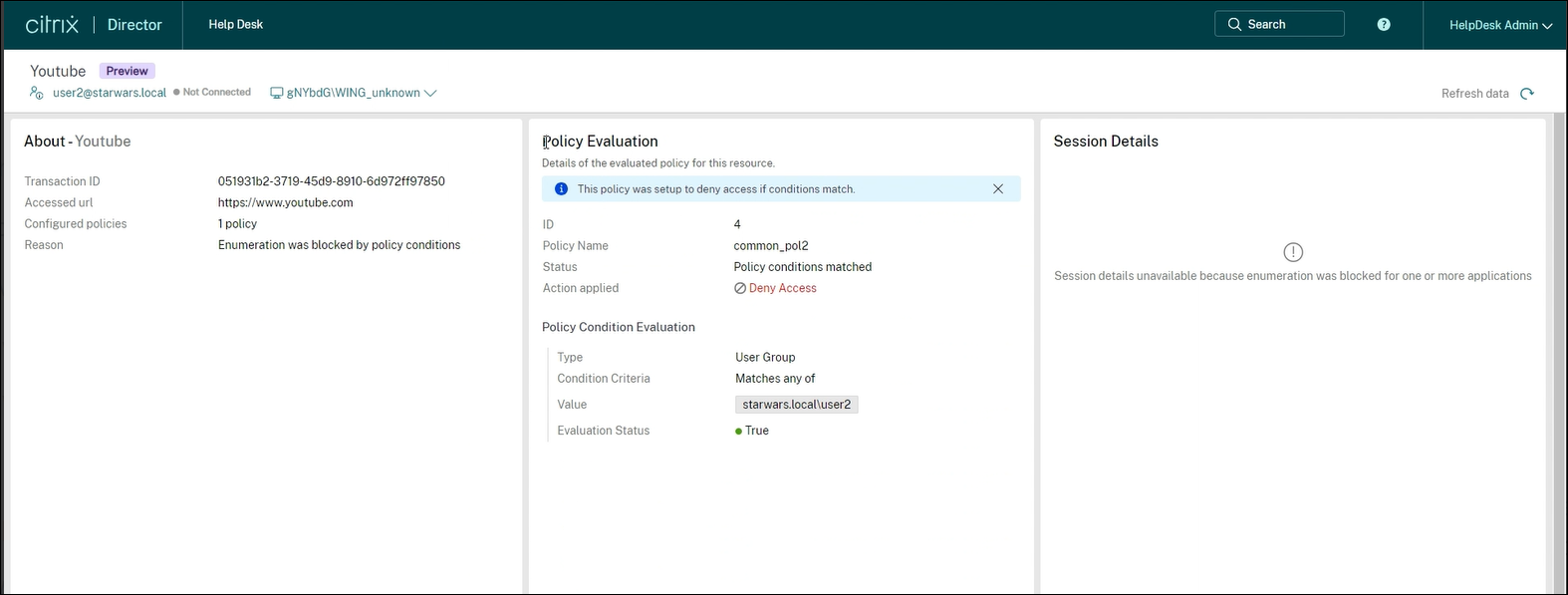This screenshot has height=595, width=1568.
Task: Click inside the Search input field
Action: [1291, 24]
